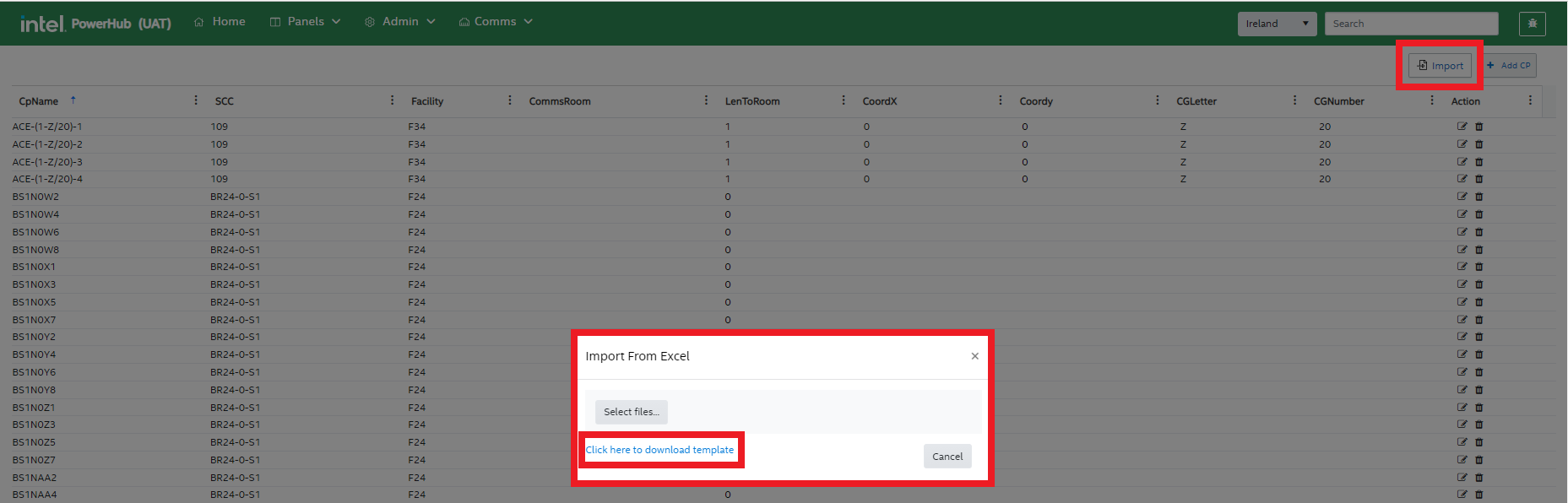
Task: Close the Import From Excel dialog
Action: (974, 356)
